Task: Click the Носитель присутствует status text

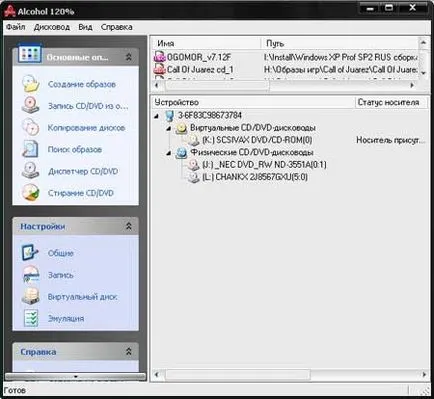Action: (x=391, y=140)
